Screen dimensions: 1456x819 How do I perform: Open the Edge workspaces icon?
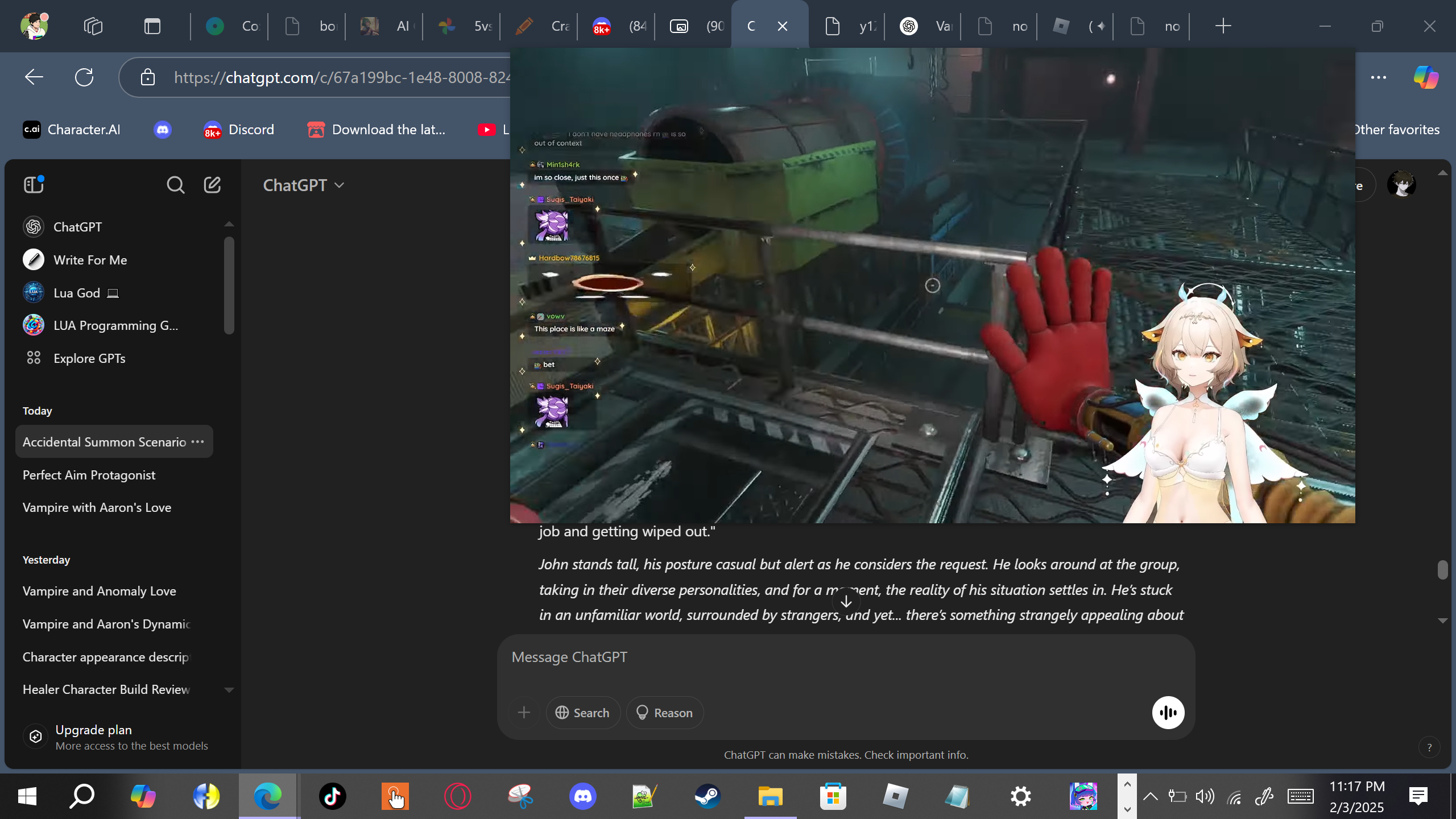(x=93, y=26)
